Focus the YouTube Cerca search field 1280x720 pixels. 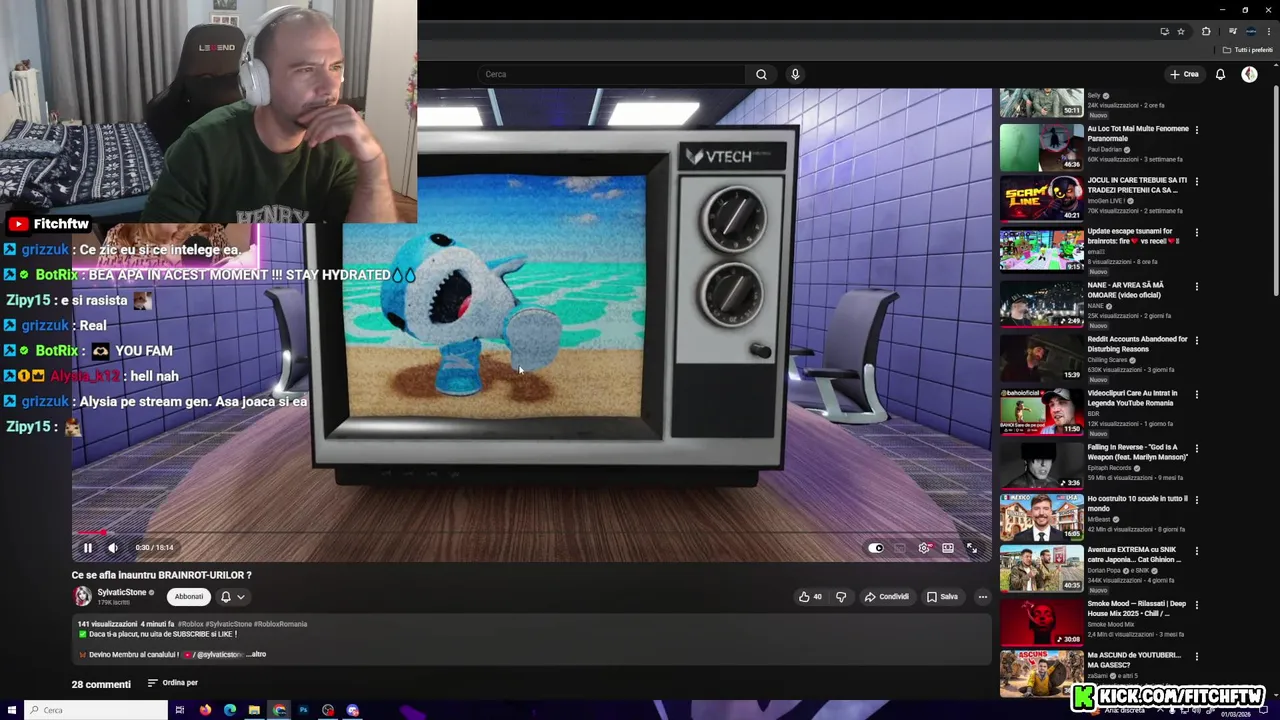pos(610,74)
